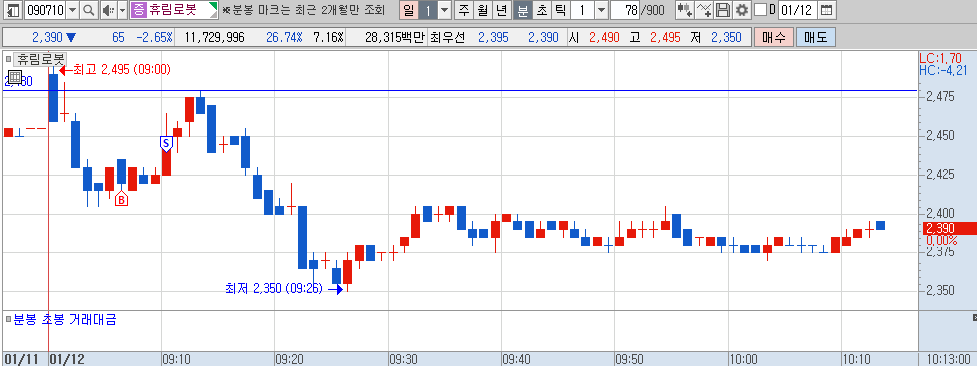Select second 초 chart period
The width and height of the screenshot is (977, 366).
coord(541,9)
